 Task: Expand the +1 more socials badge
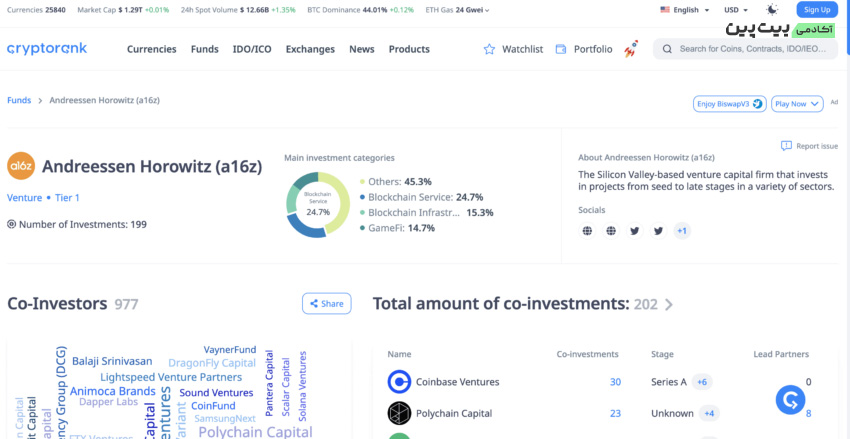pyautogui.click(x=682, y=231)
